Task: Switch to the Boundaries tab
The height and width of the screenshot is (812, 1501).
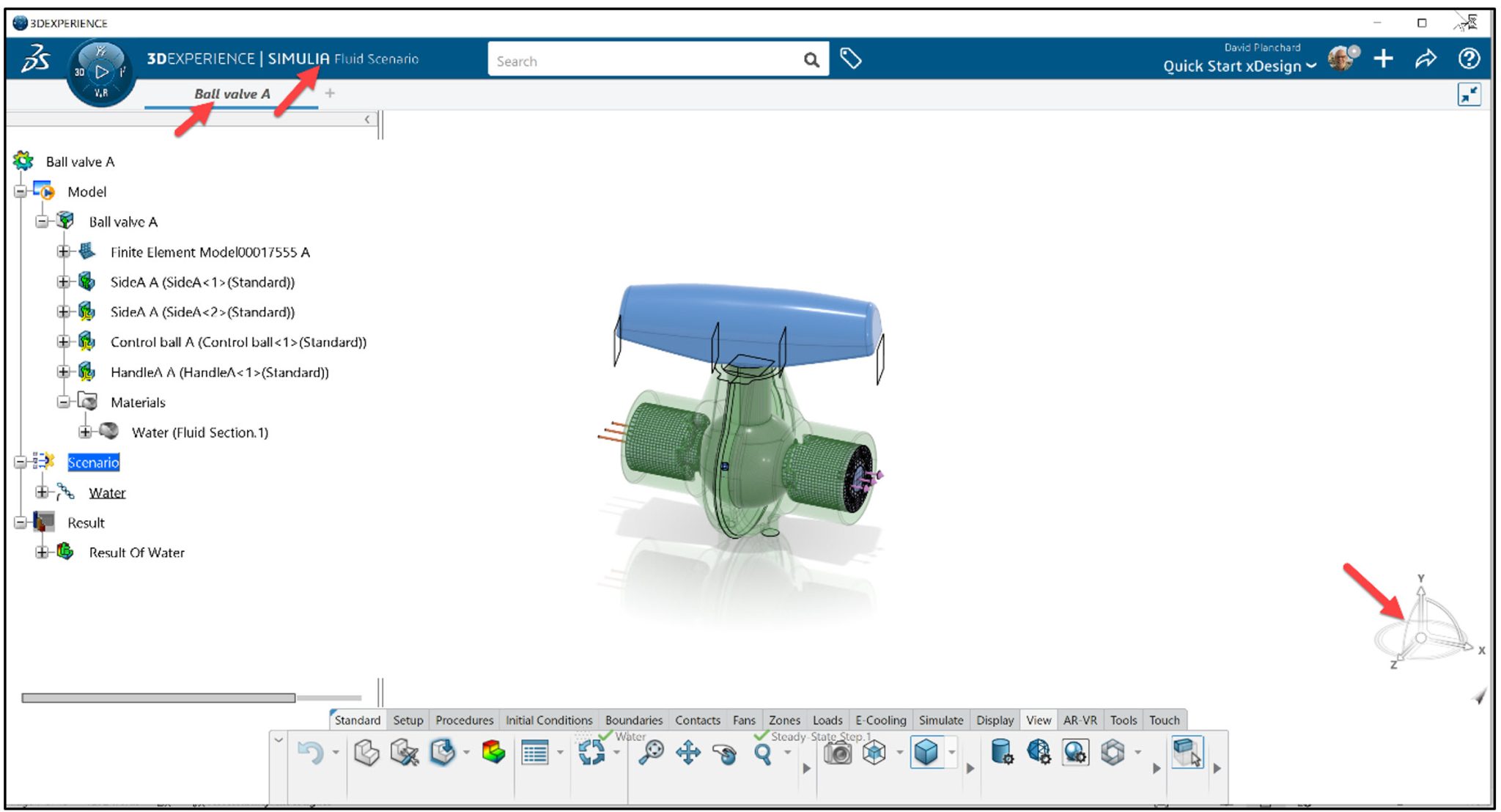Action: [633, 720]
